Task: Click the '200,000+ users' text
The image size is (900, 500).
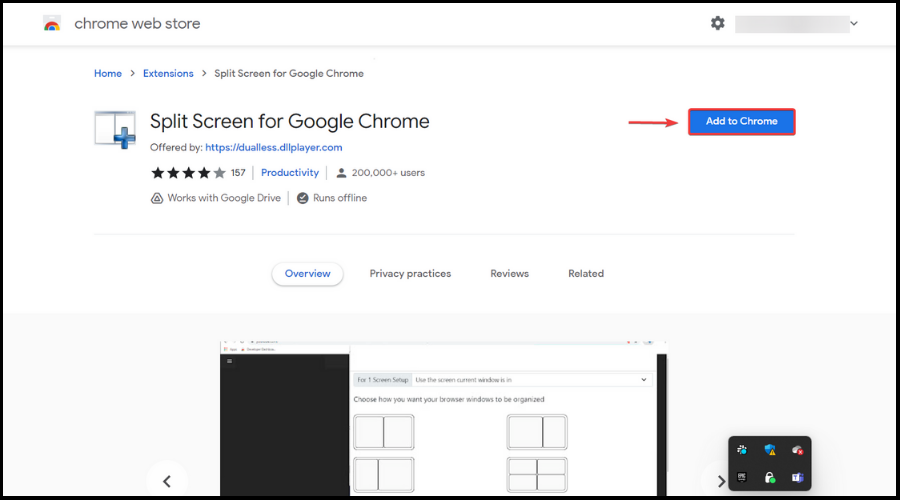Action: (388, 173)
